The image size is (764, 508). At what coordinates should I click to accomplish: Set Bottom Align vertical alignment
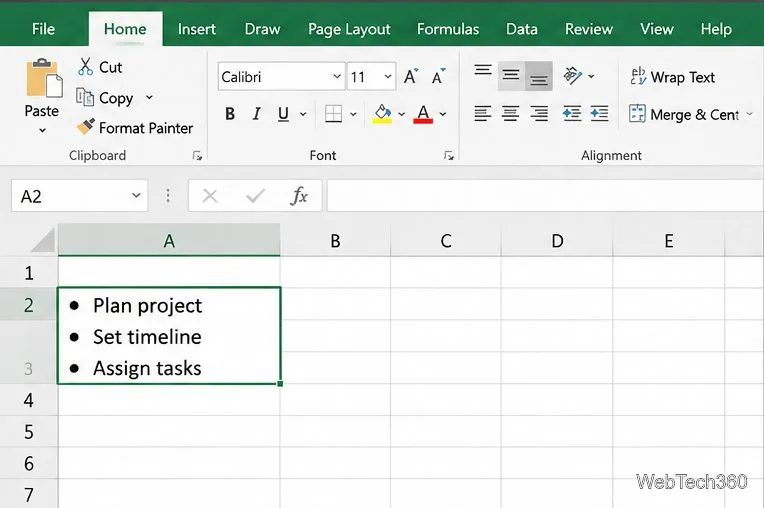point(538,76)
